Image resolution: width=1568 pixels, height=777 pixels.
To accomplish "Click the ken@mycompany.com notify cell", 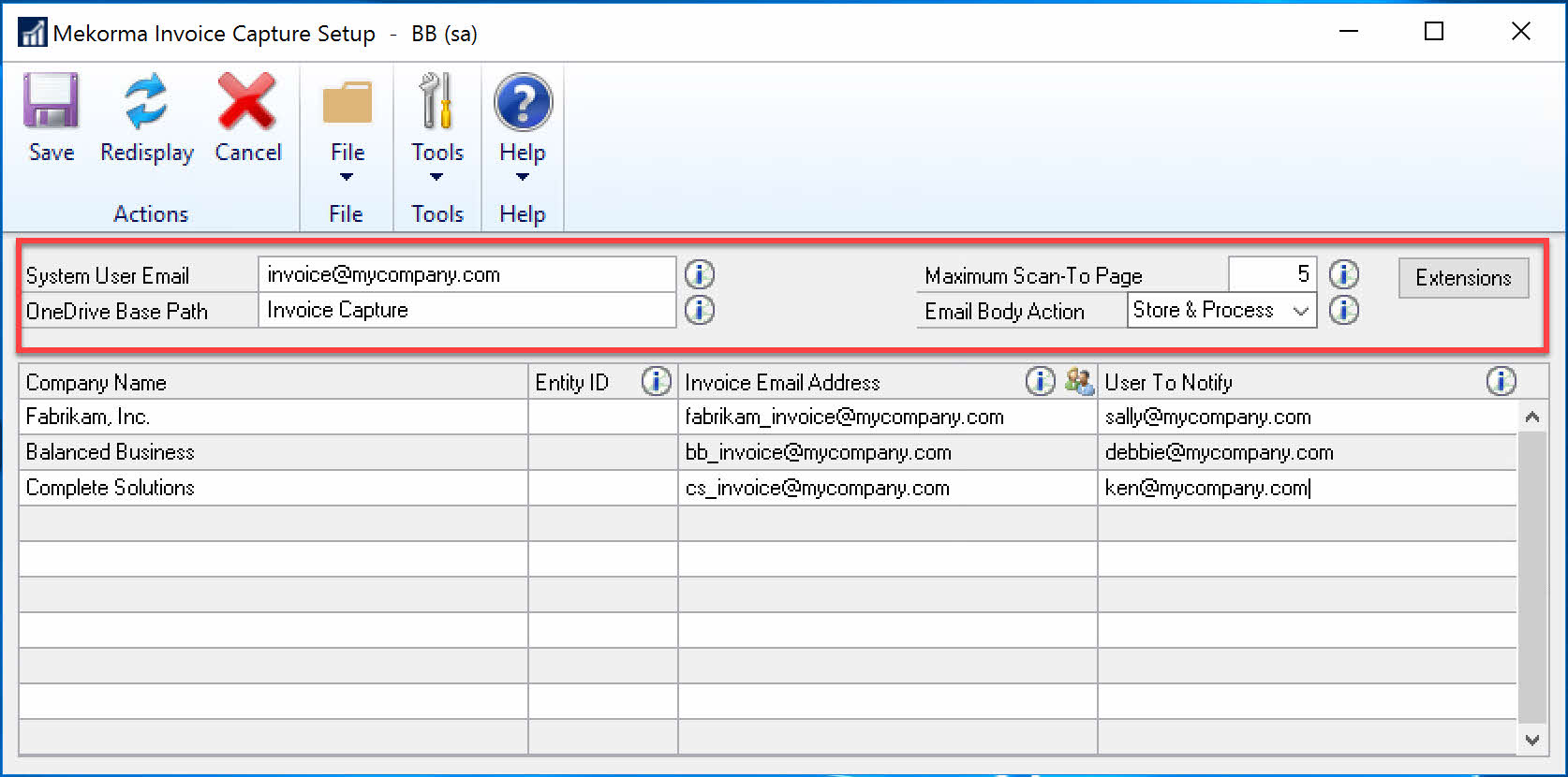I will (1307, 488).
